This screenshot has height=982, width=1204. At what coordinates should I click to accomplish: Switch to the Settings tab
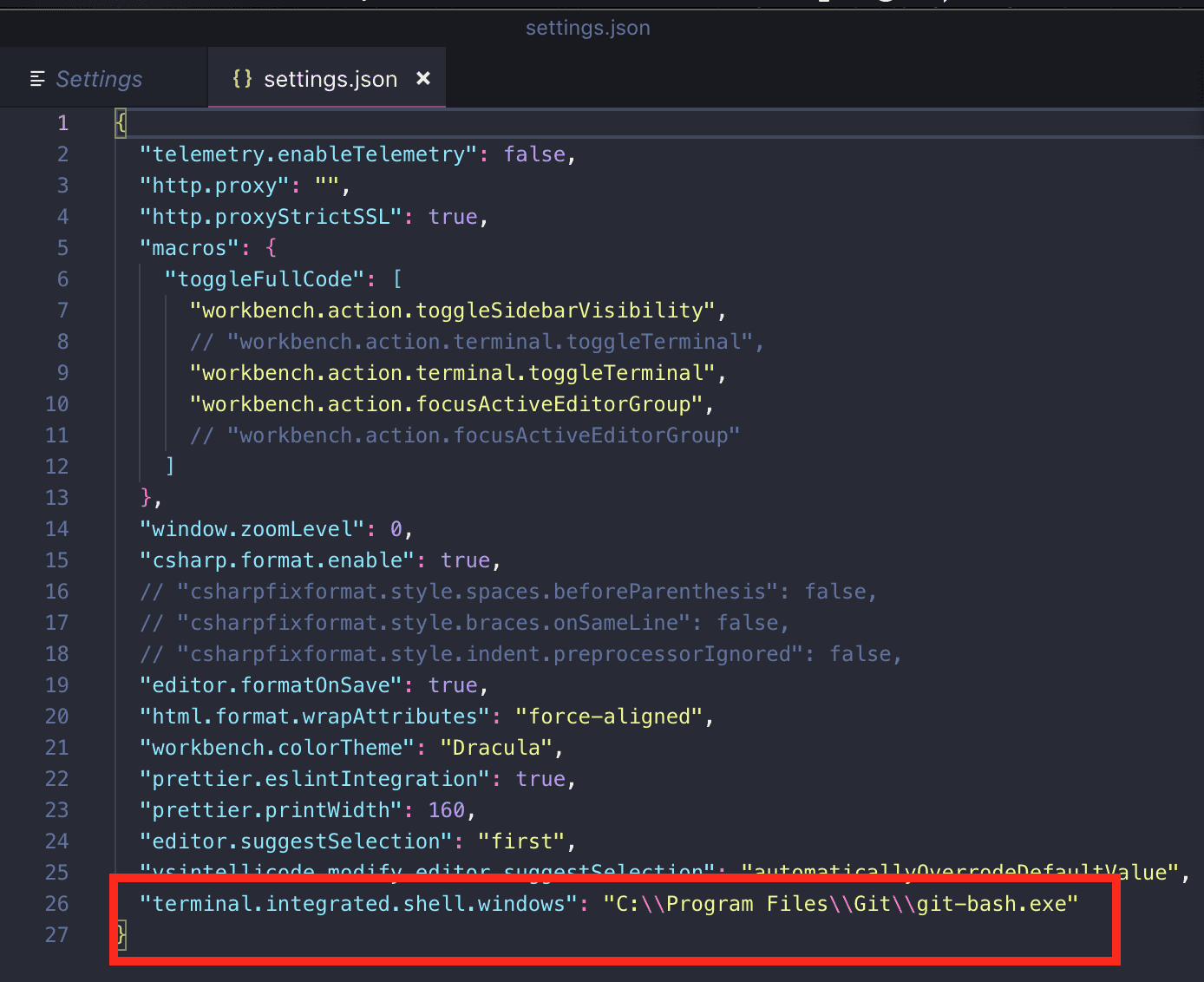(x=99, y=78)
